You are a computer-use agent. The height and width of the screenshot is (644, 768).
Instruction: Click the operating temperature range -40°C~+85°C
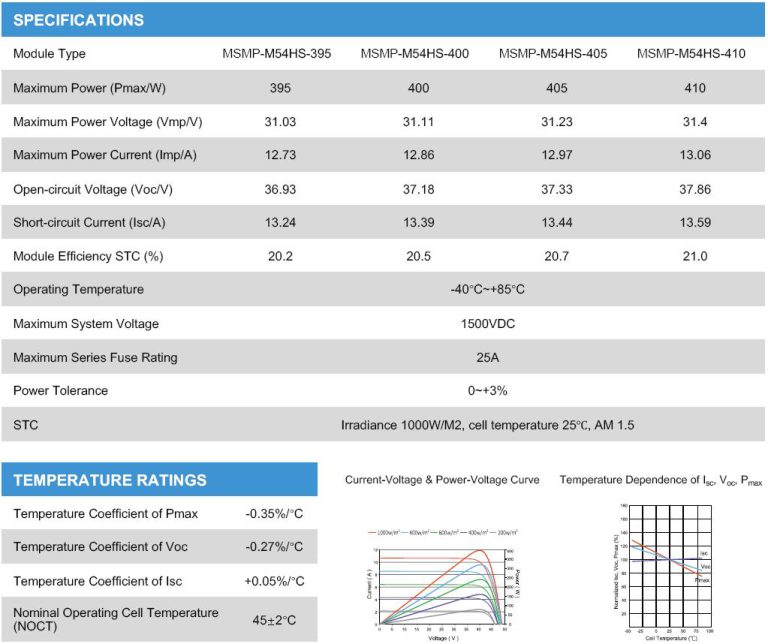pyautogui.click(x=487, y=290)
